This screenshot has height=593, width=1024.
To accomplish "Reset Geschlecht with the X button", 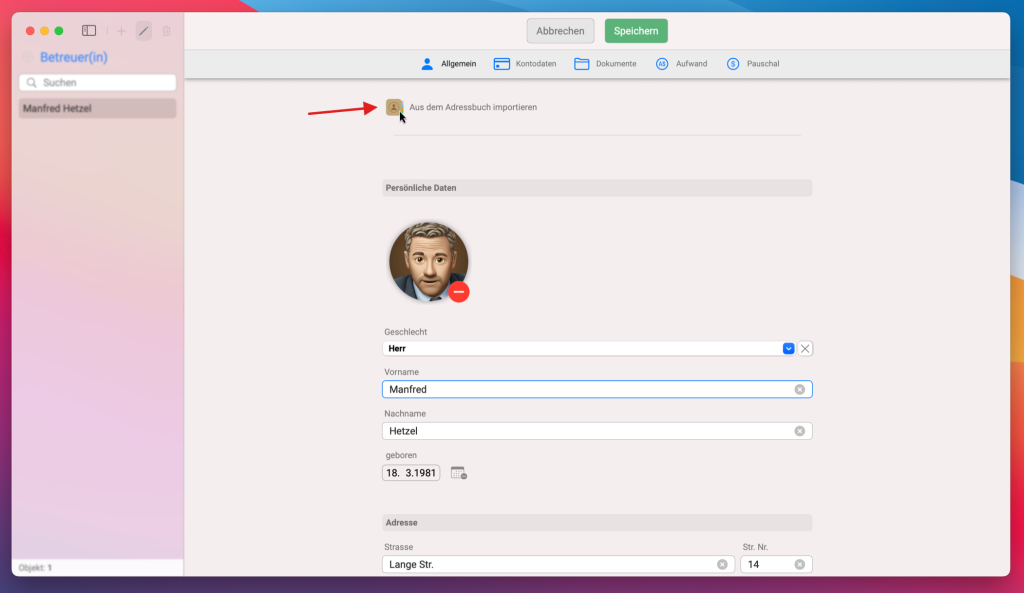I will click(x=805, y=349).
